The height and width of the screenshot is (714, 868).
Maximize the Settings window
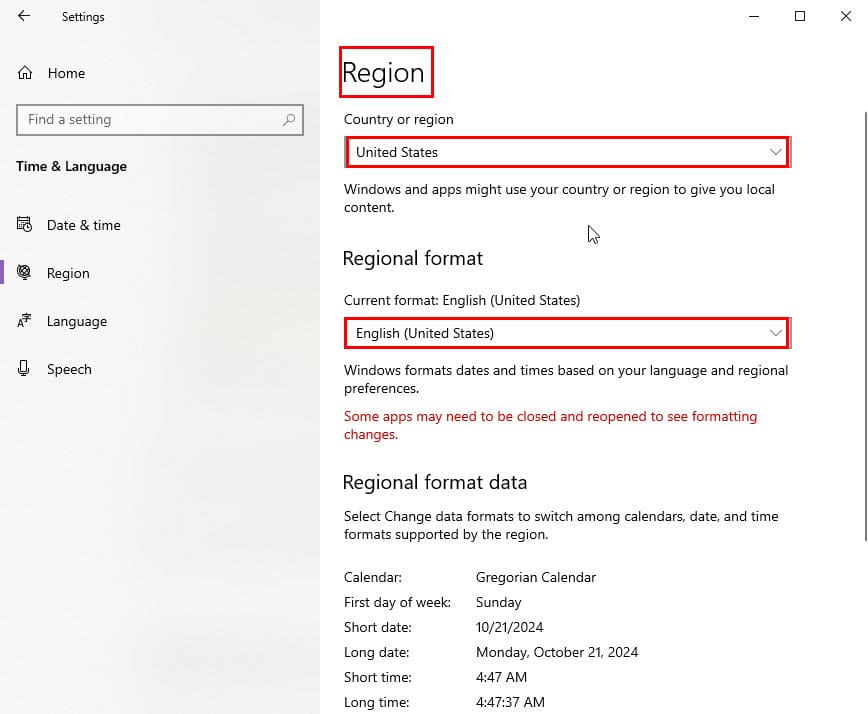click(x=800, y=17)
